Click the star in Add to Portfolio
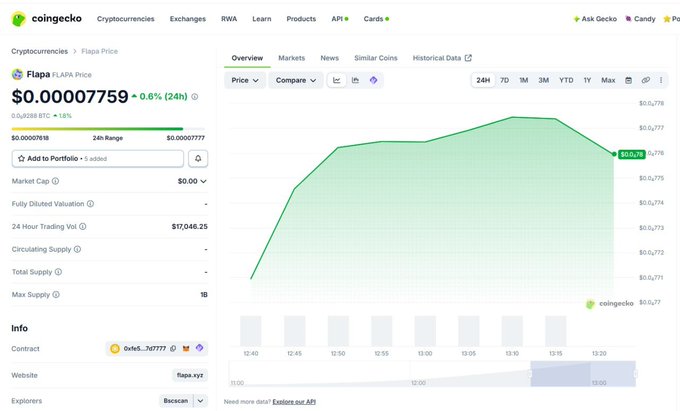 pyautogui.click(x=21, y=159)
